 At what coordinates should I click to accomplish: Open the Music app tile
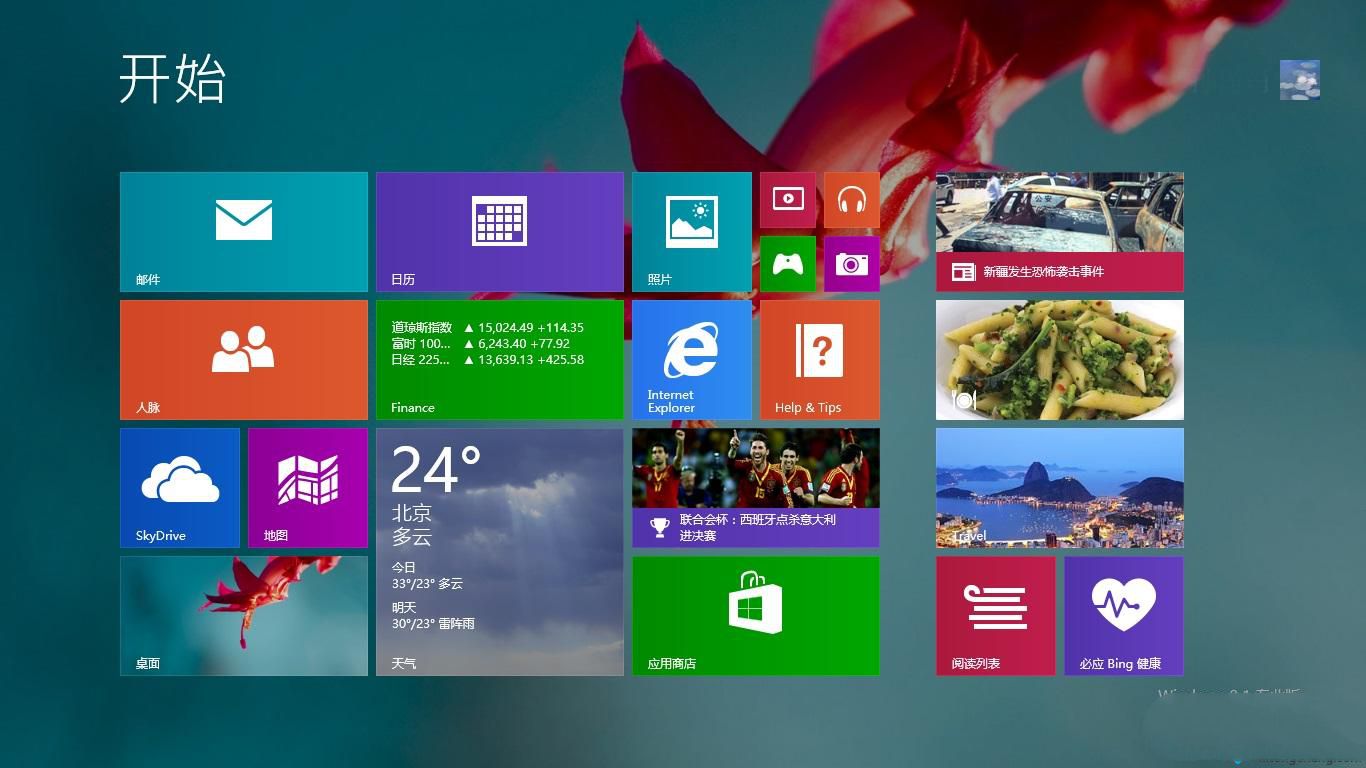coord(851,200)
